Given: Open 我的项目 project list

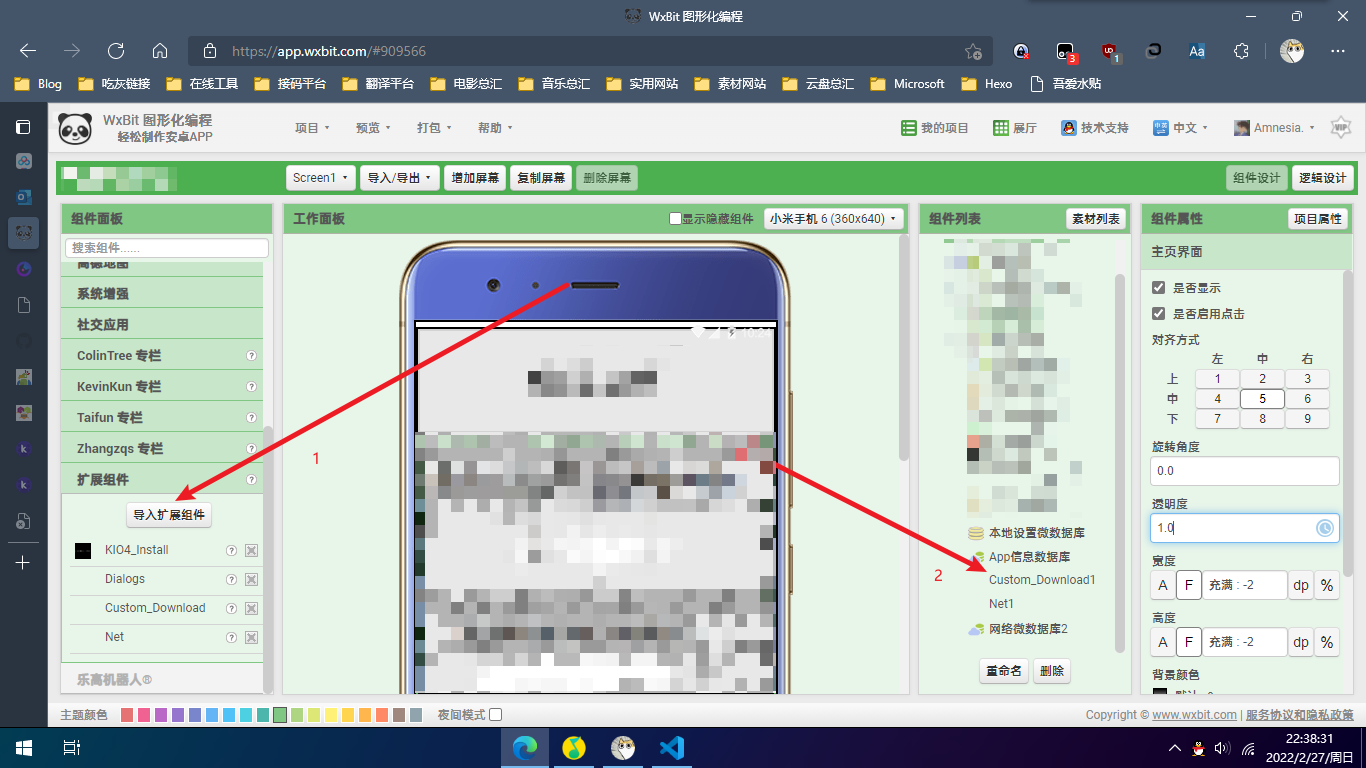Looking at the screenshot, I should coord(935,128).
